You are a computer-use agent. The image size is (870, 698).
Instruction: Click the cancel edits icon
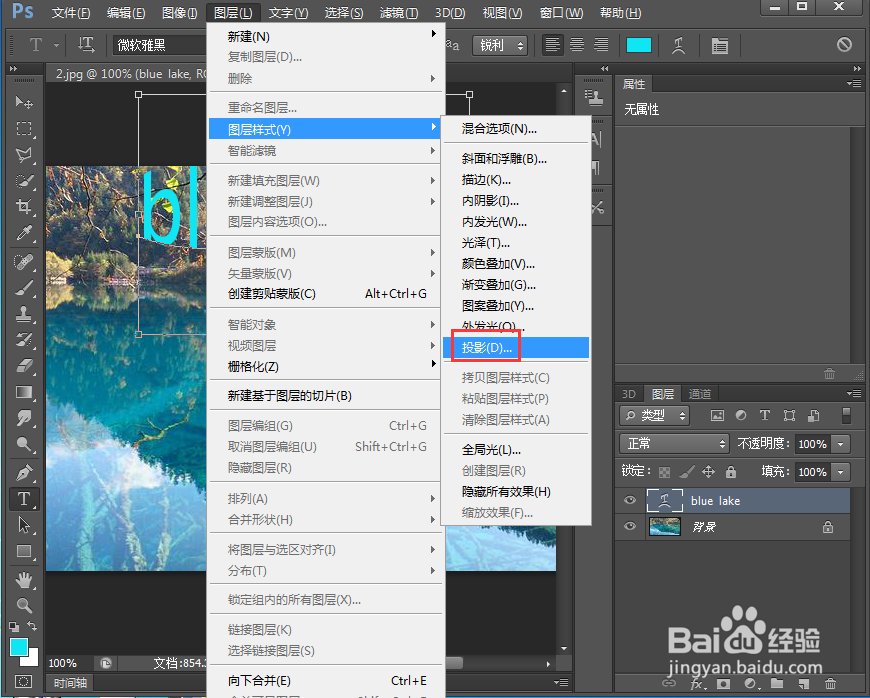point(844,44)
